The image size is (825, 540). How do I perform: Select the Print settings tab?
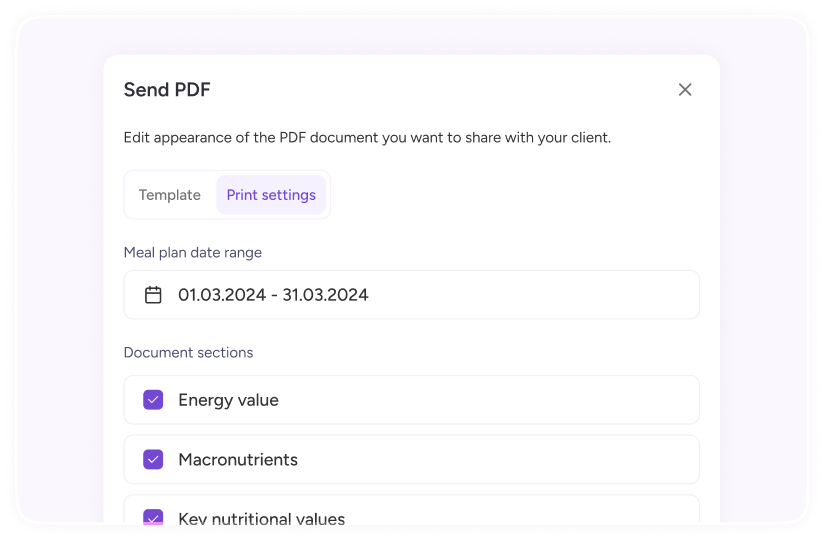click(x=271, y=195)
